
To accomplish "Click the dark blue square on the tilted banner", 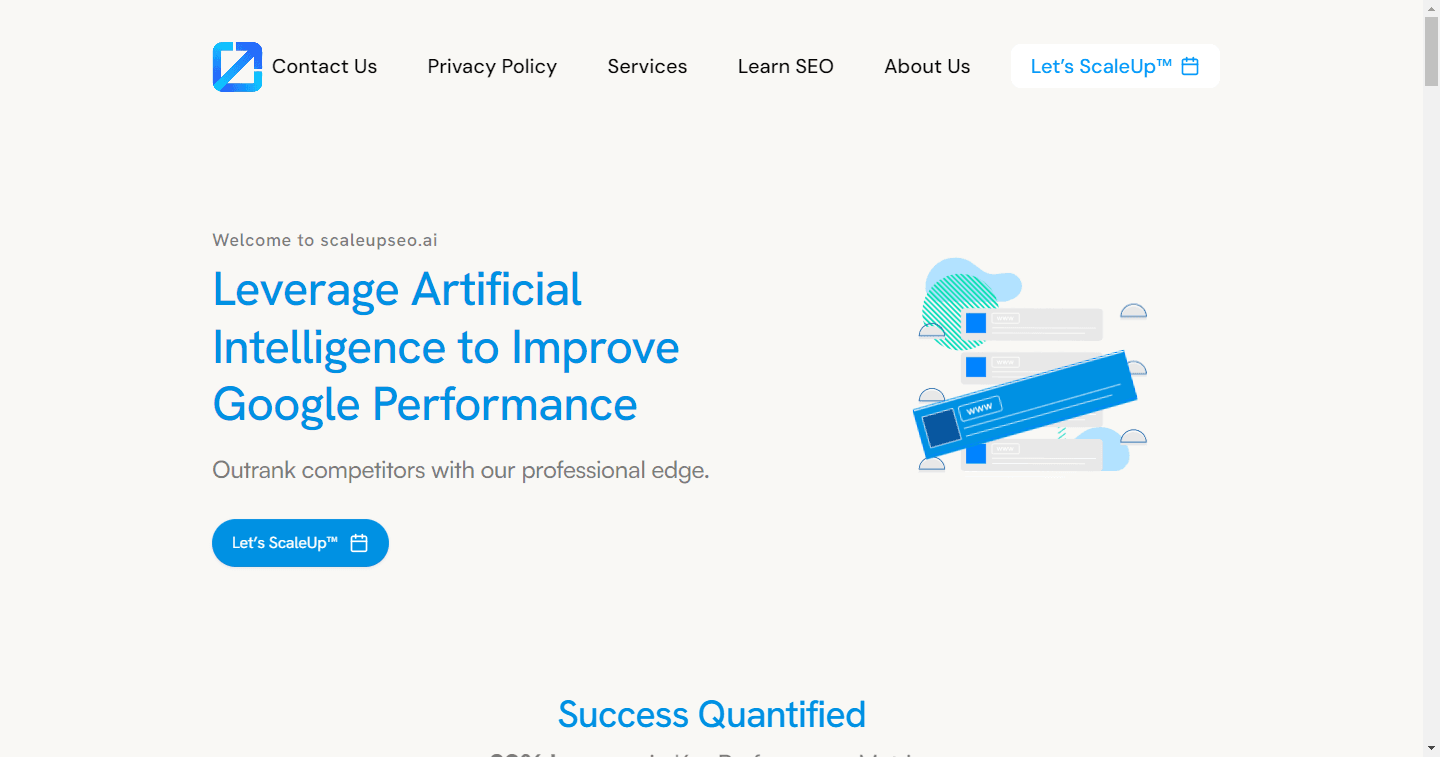I will tap(941, 428).
